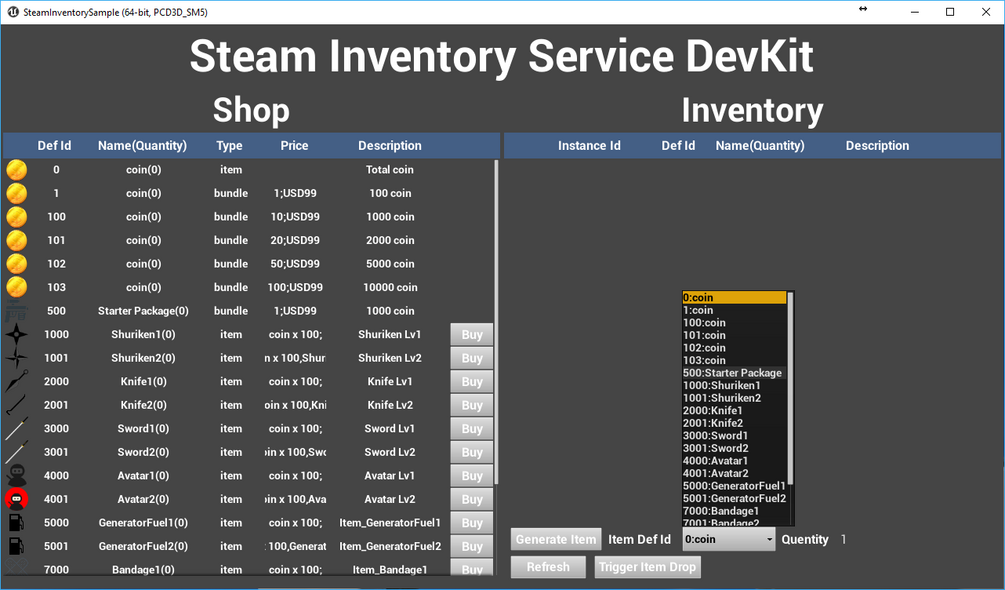Buy the Avatar2 item
This screenshot has height=590, width=1005.
click(x=472, y=499)
